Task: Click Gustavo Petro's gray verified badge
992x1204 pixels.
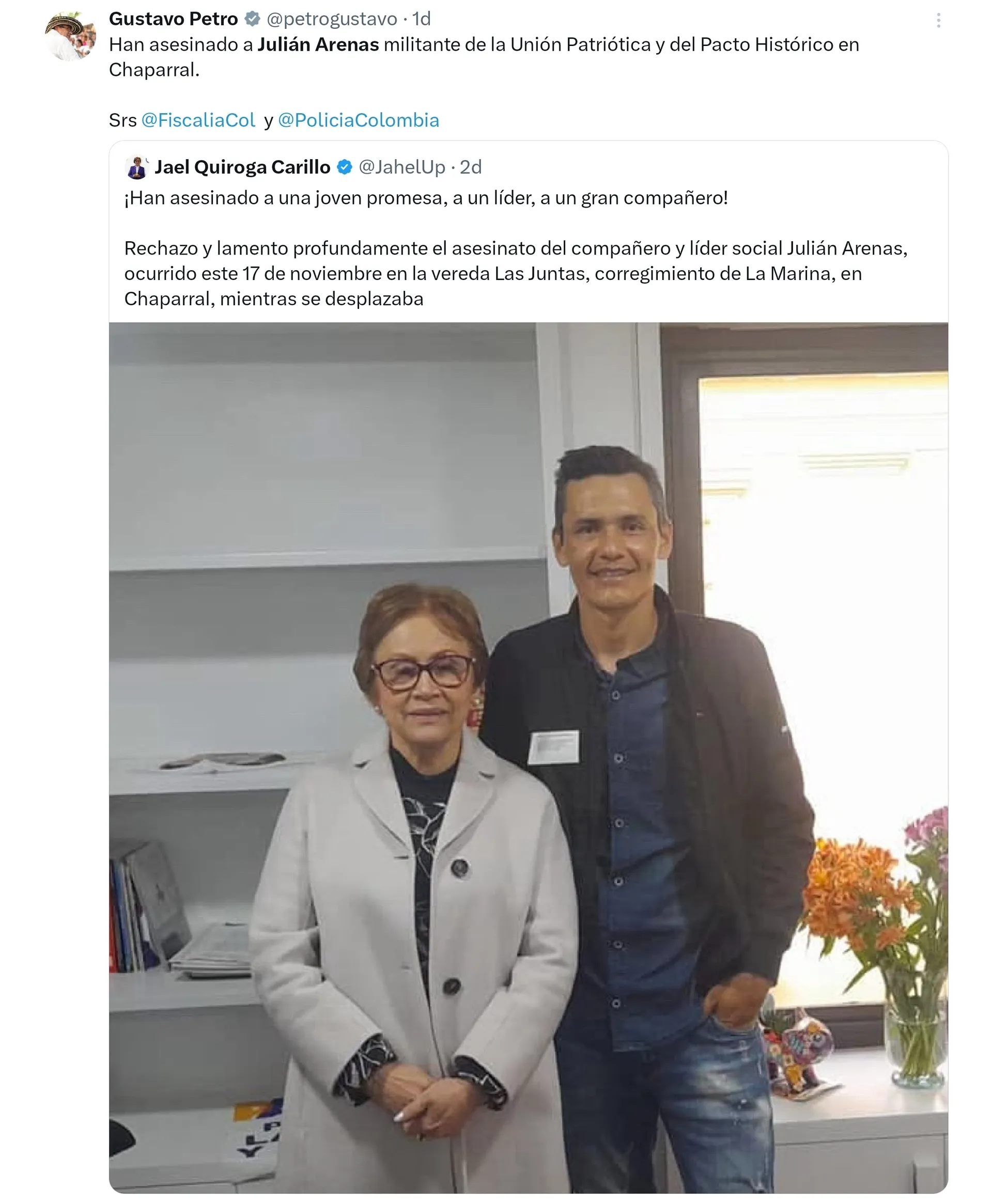Action: (252, 19)
